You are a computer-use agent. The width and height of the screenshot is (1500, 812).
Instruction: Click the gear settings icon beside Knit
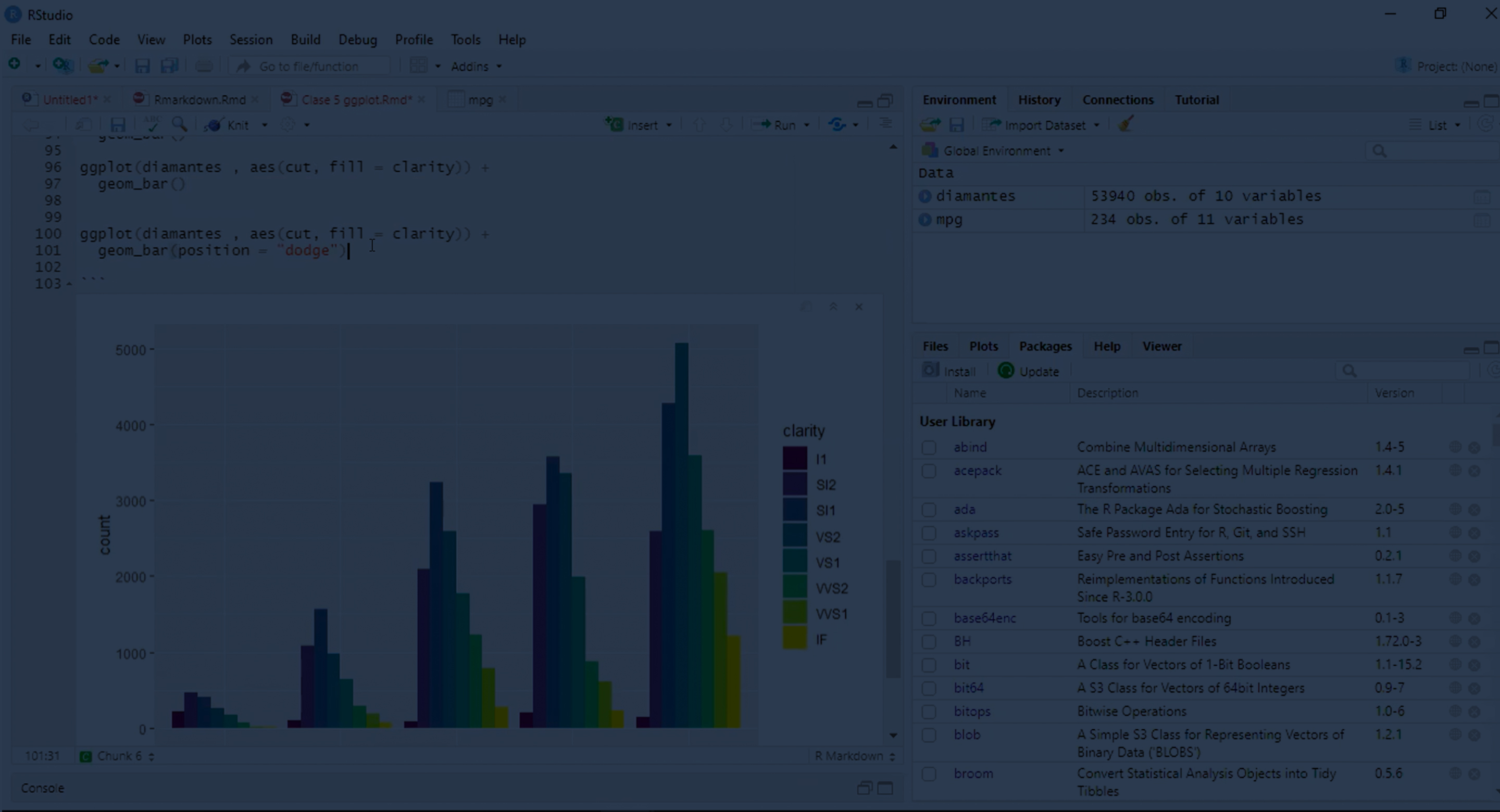point(288,124)
